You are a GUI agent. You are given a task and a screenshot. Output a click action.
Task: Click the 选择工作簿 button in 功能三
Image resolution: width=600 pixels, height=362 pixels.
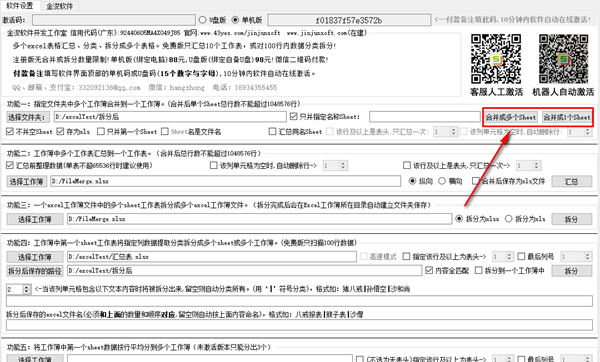(x=35, y=219)
